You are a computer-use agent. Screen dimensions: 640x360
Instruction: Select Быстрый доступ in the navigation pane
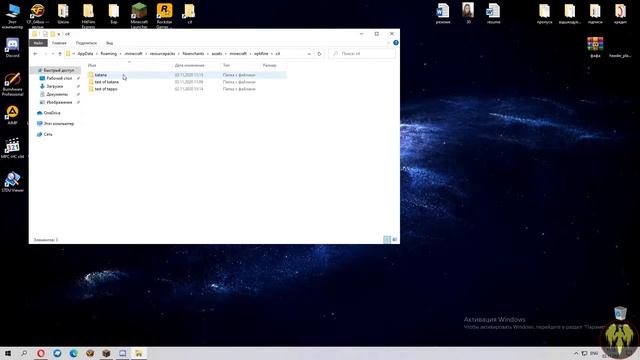(x=56, y=70)
